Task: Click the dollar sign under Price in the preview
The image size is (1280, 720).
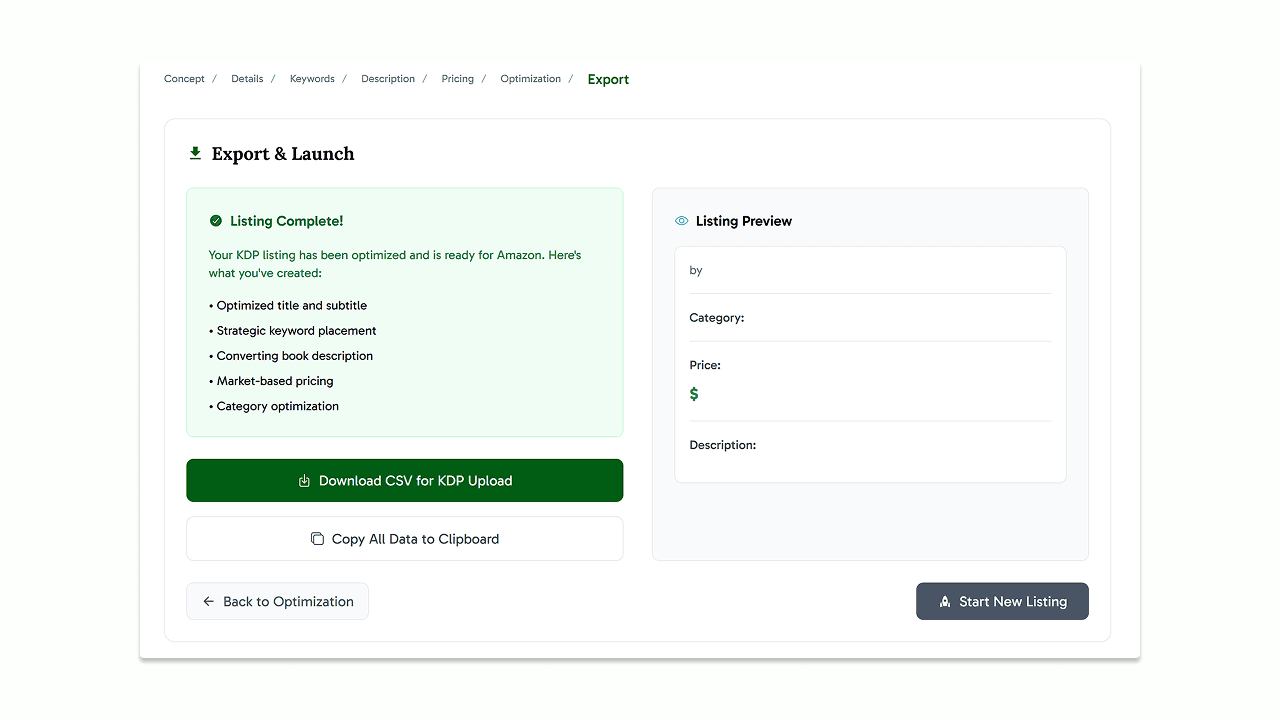Action: click(x=694, y=394)
